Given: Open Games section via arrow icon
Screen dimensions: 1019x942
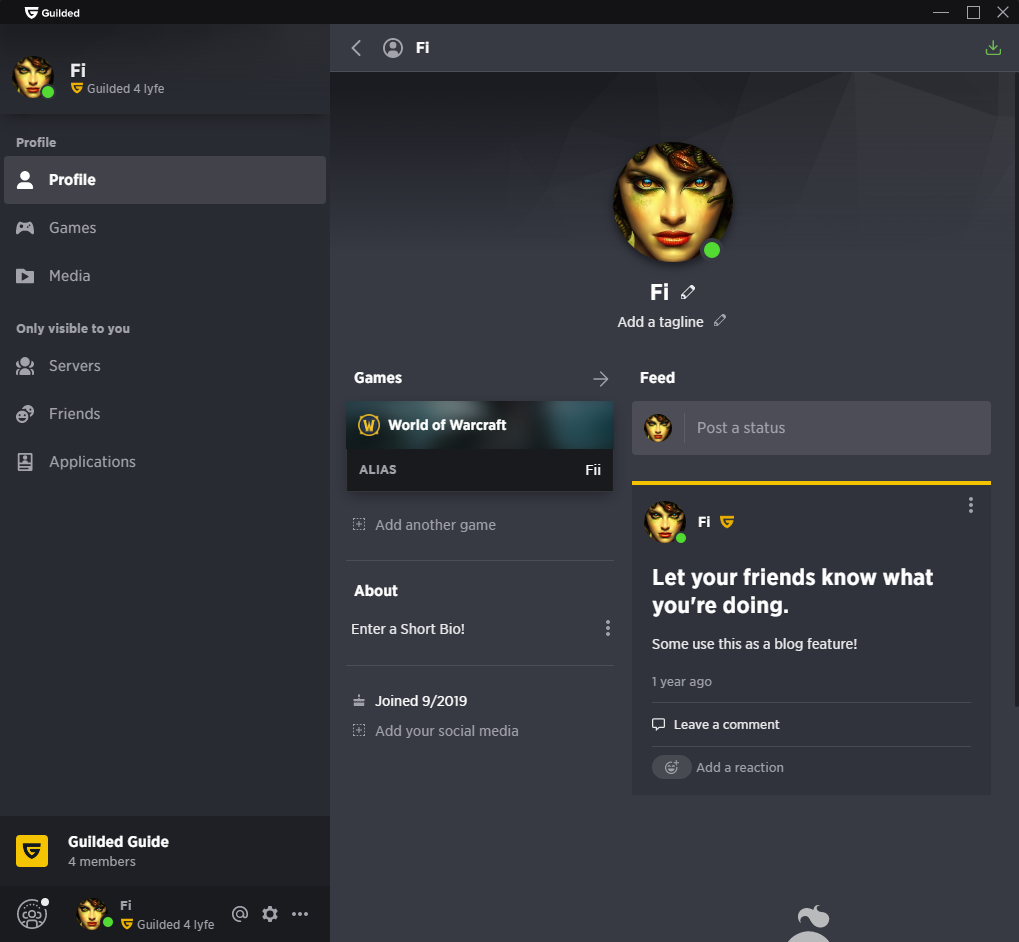Looking at the screenshot, I should (600, 379).
